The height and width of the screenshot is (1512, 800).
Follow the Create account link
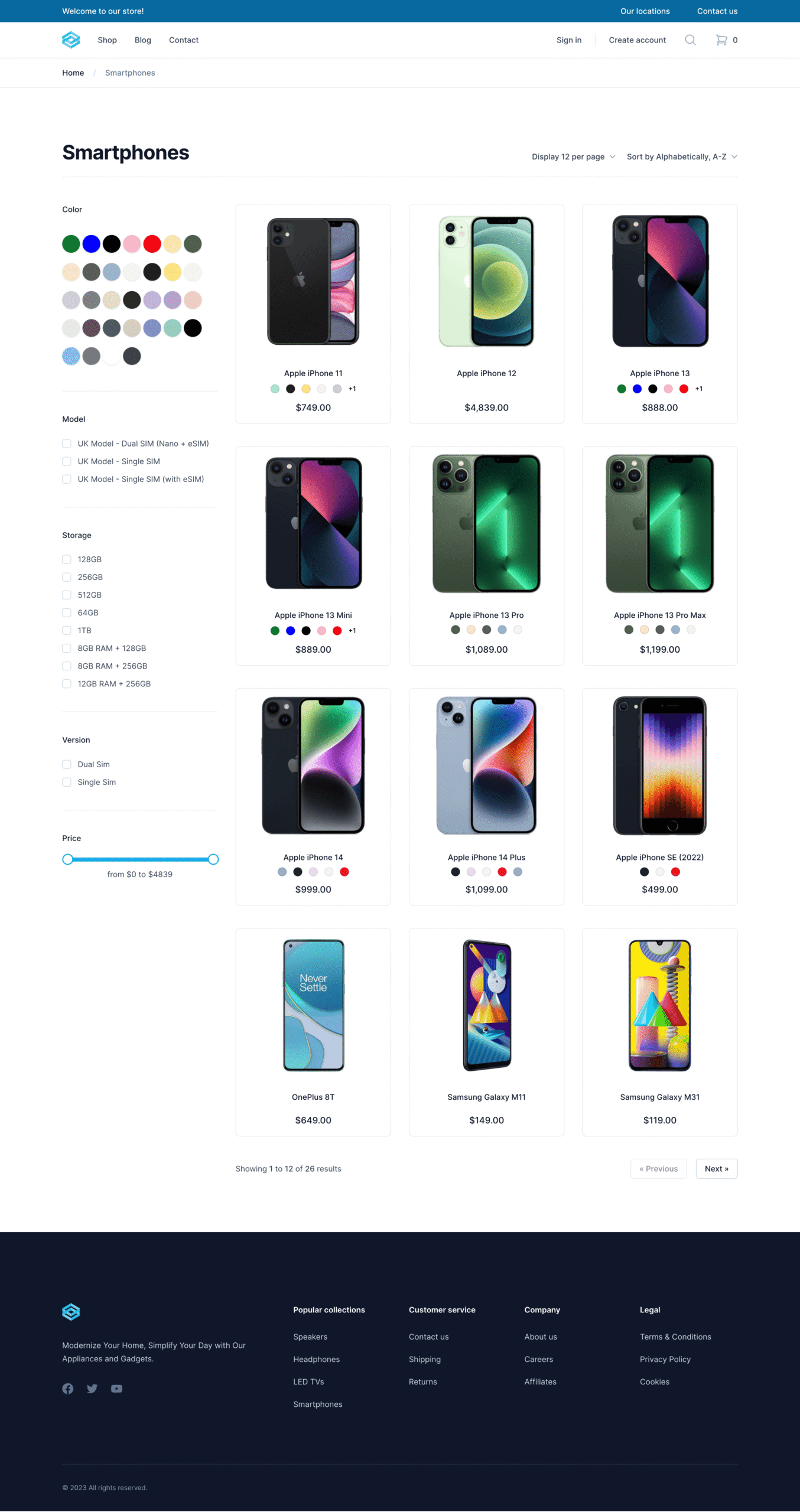[x=637, y=40]
